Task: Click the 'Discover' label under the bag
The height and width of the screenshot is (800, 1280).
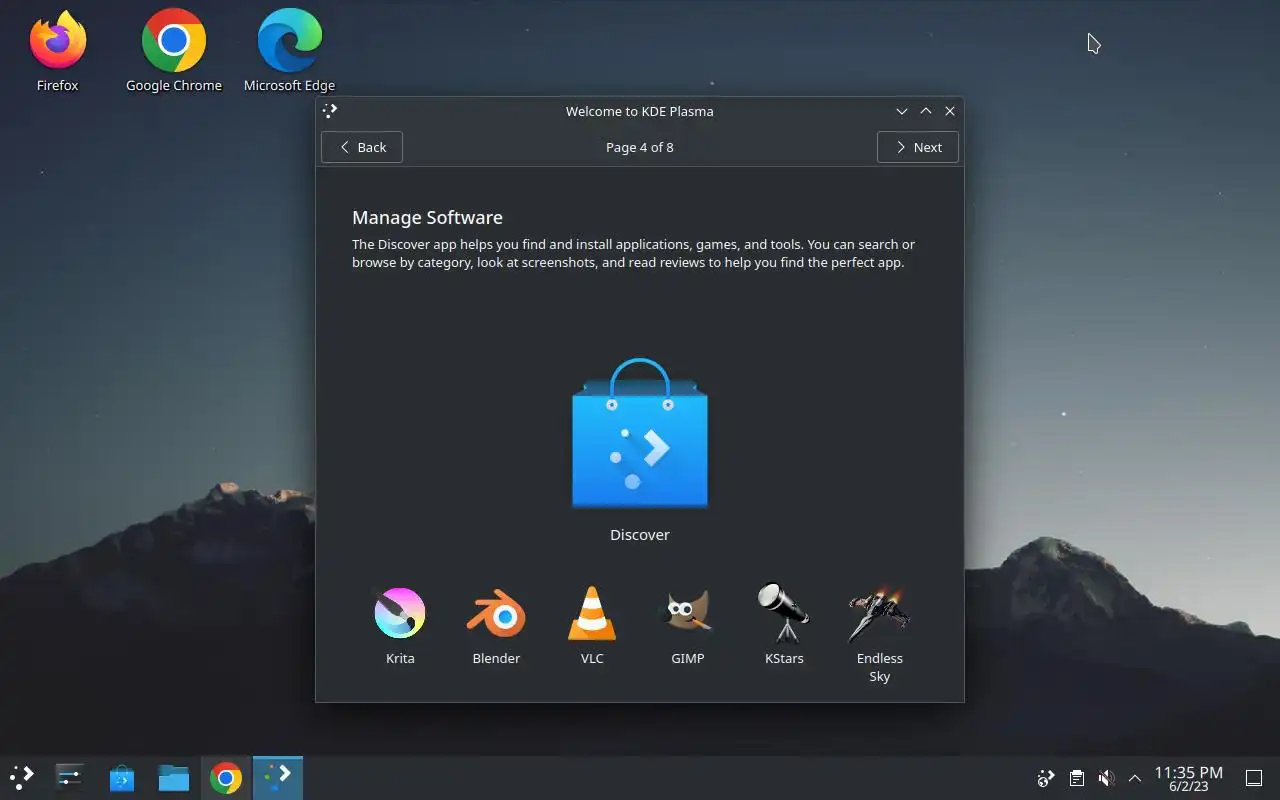Action: 640,535
